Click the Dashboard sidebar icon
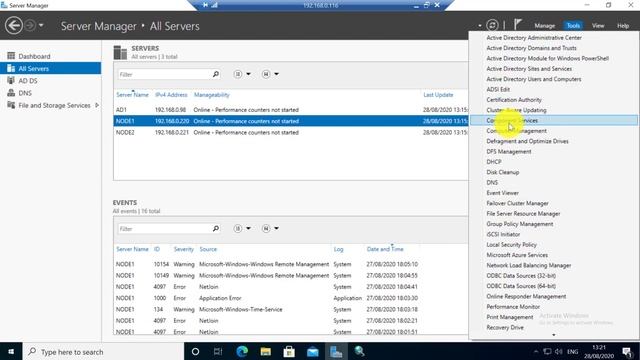This screenshot has width=640, height=360. point(11,56)
